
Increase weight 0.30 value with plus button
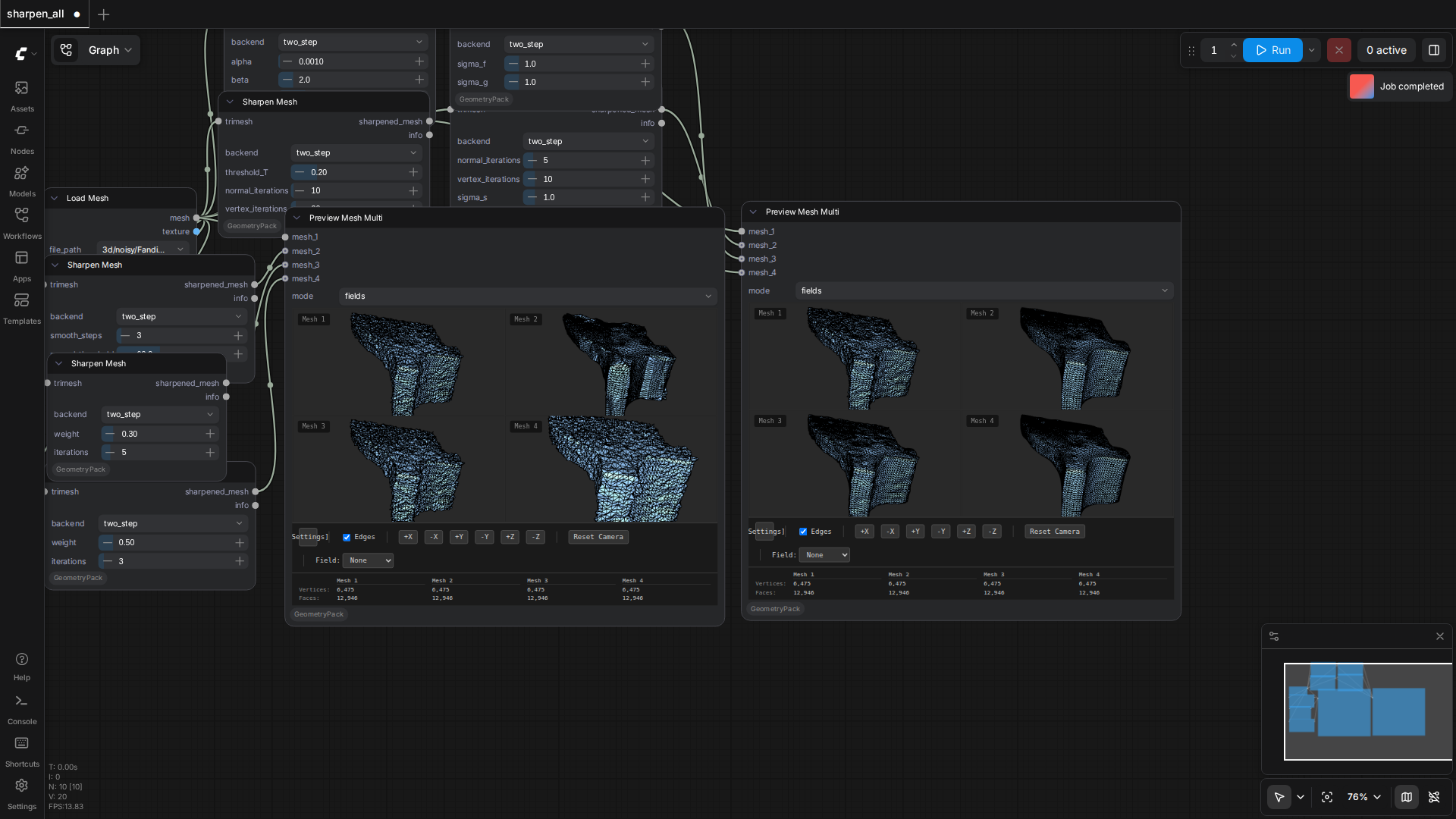click(210, 434)
